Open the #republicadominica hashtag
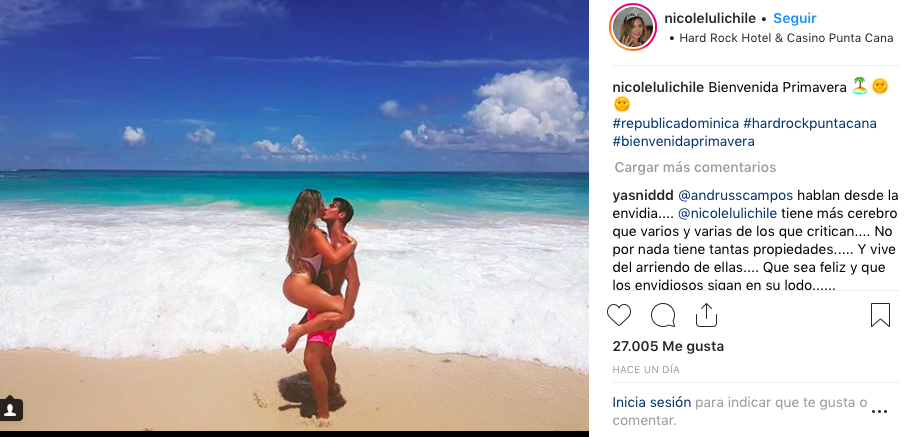The image size is (922, 437). [676, 124]
